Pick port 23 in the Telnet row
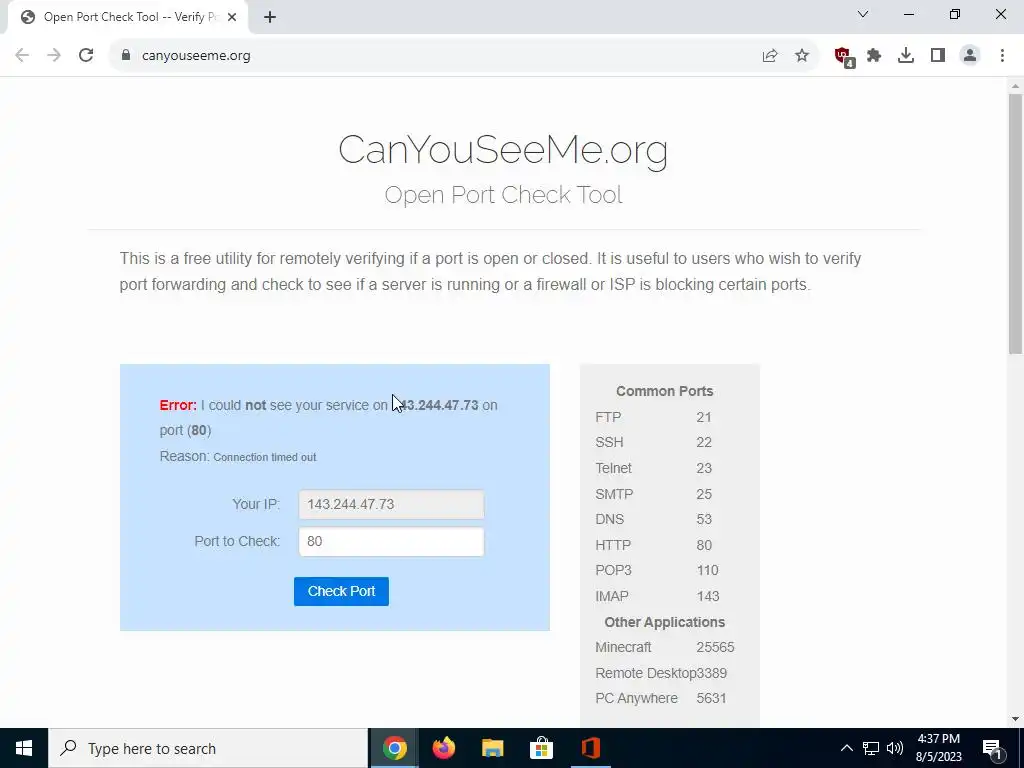This screenshot has height=768, width=1024. [x=703, y=468]
